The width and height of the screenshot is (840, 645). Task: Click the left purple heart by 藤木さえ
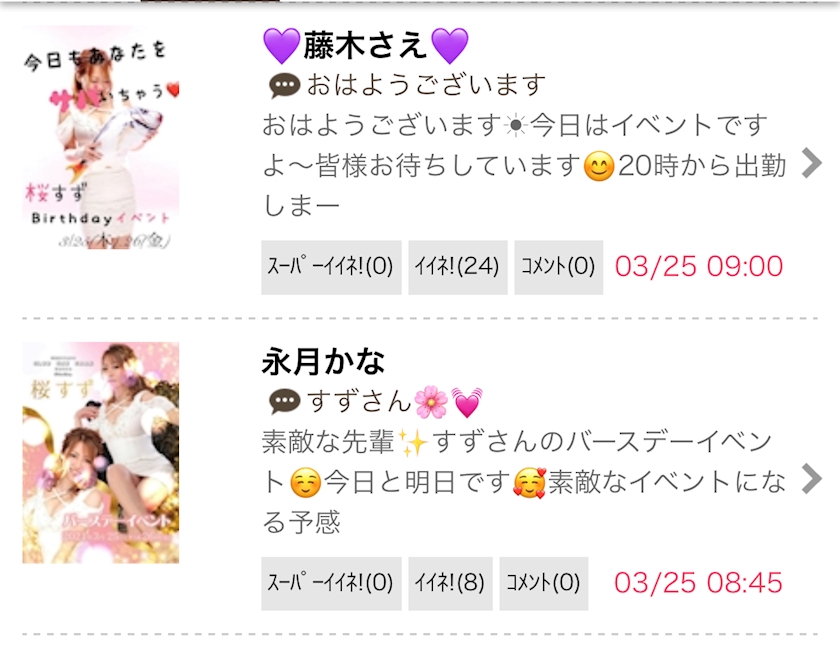click(282, 46)
